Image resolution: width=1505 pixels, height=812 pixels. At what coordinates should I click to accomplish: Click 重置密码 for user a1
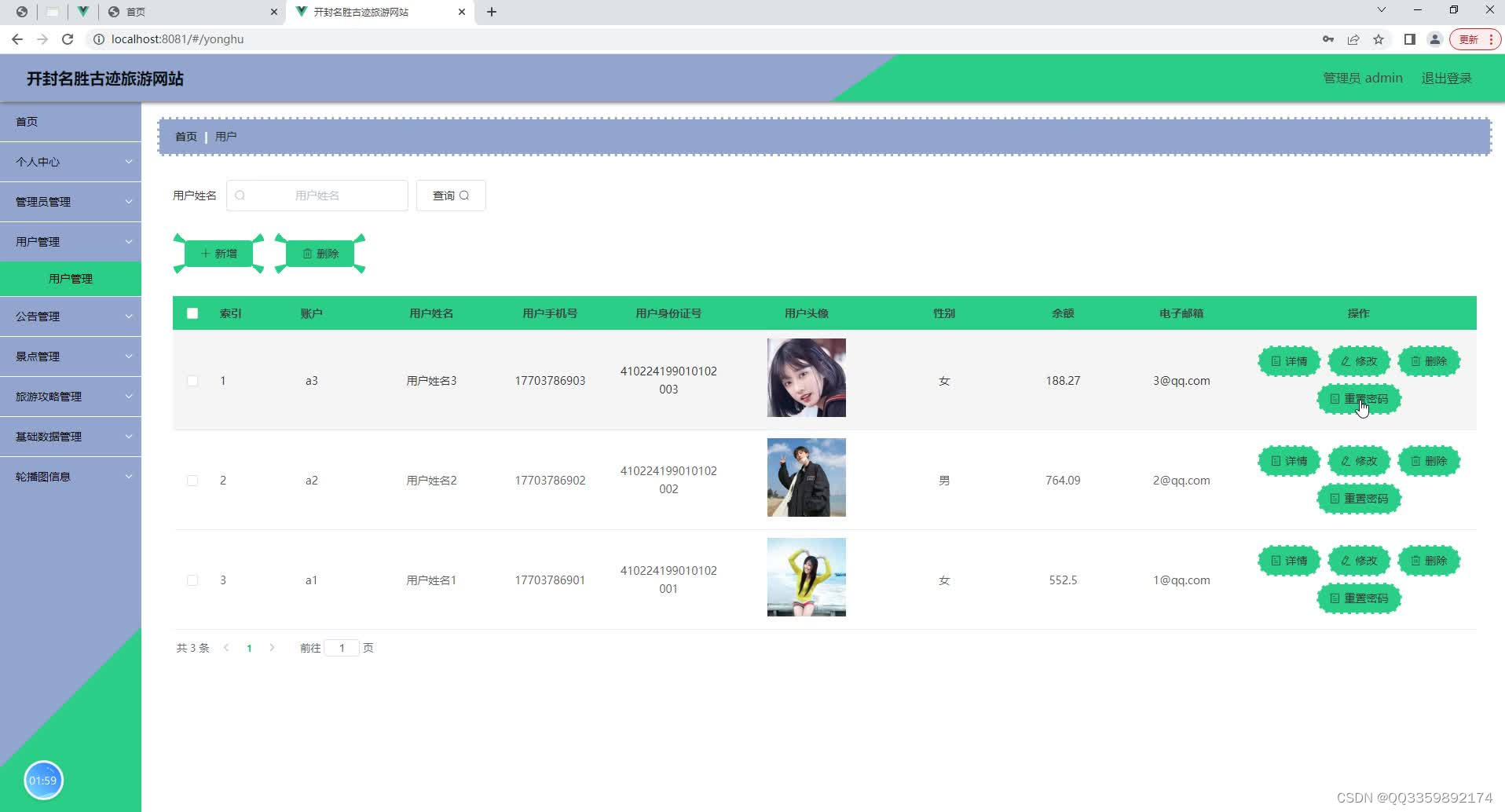(x=1359, y=598)
